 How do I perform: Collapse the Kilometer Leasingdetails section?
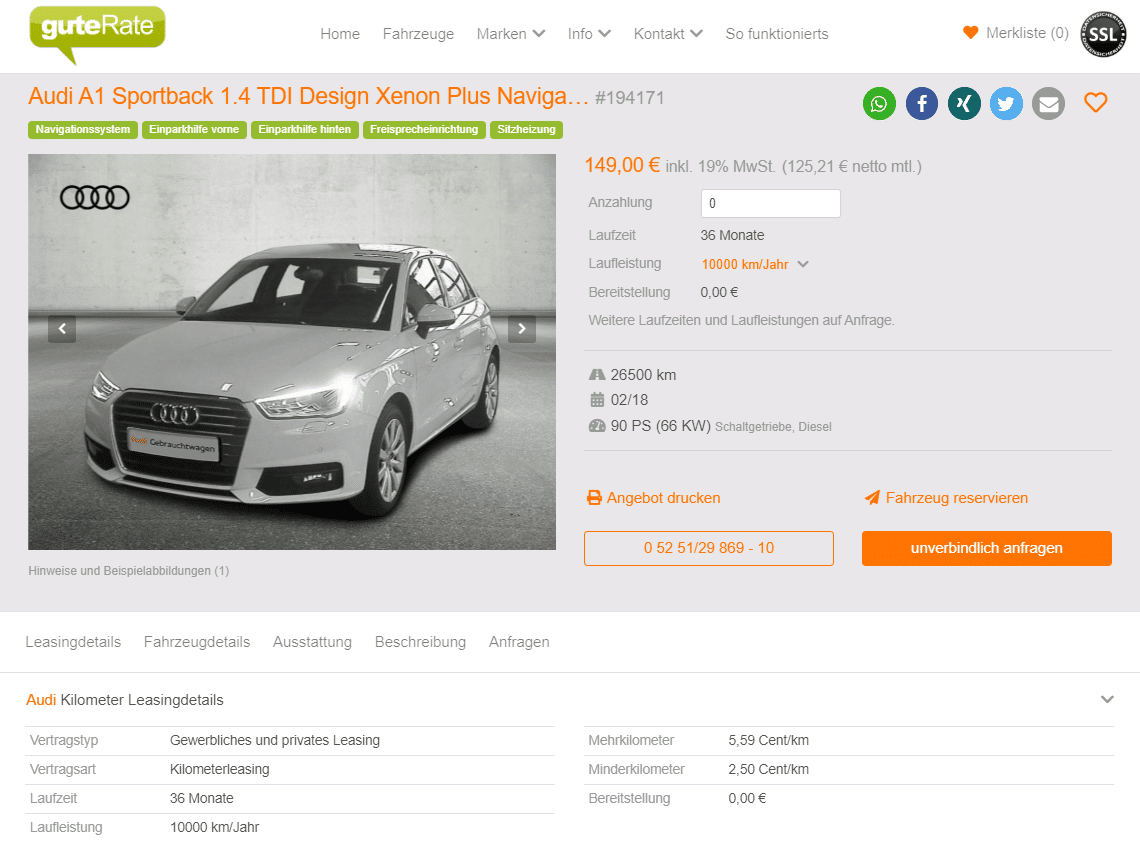coord(1107,700)
